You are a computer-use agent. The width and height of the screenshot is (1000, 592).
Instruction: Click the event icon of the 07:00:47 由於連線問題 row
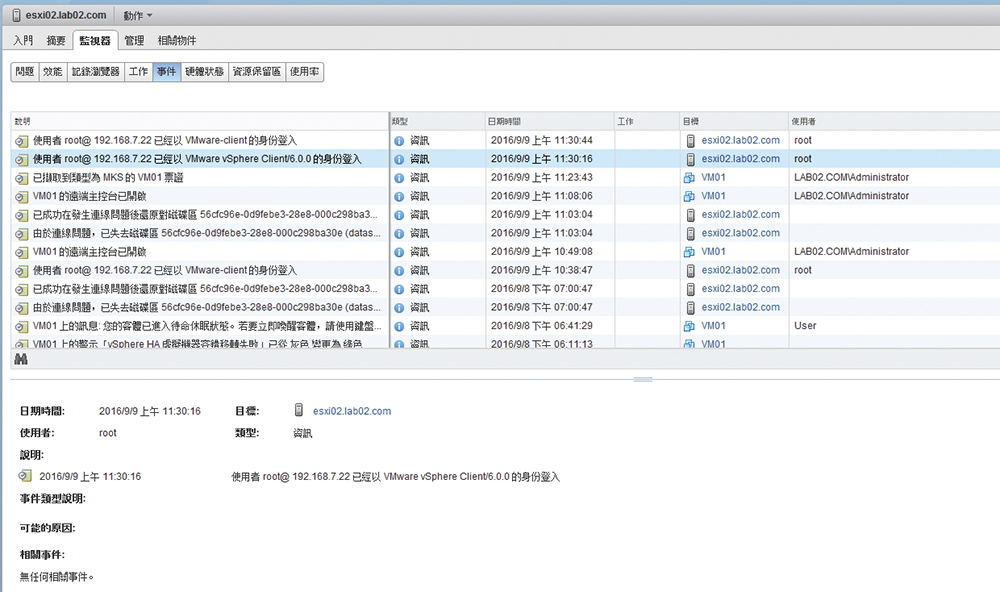(22, 308)
